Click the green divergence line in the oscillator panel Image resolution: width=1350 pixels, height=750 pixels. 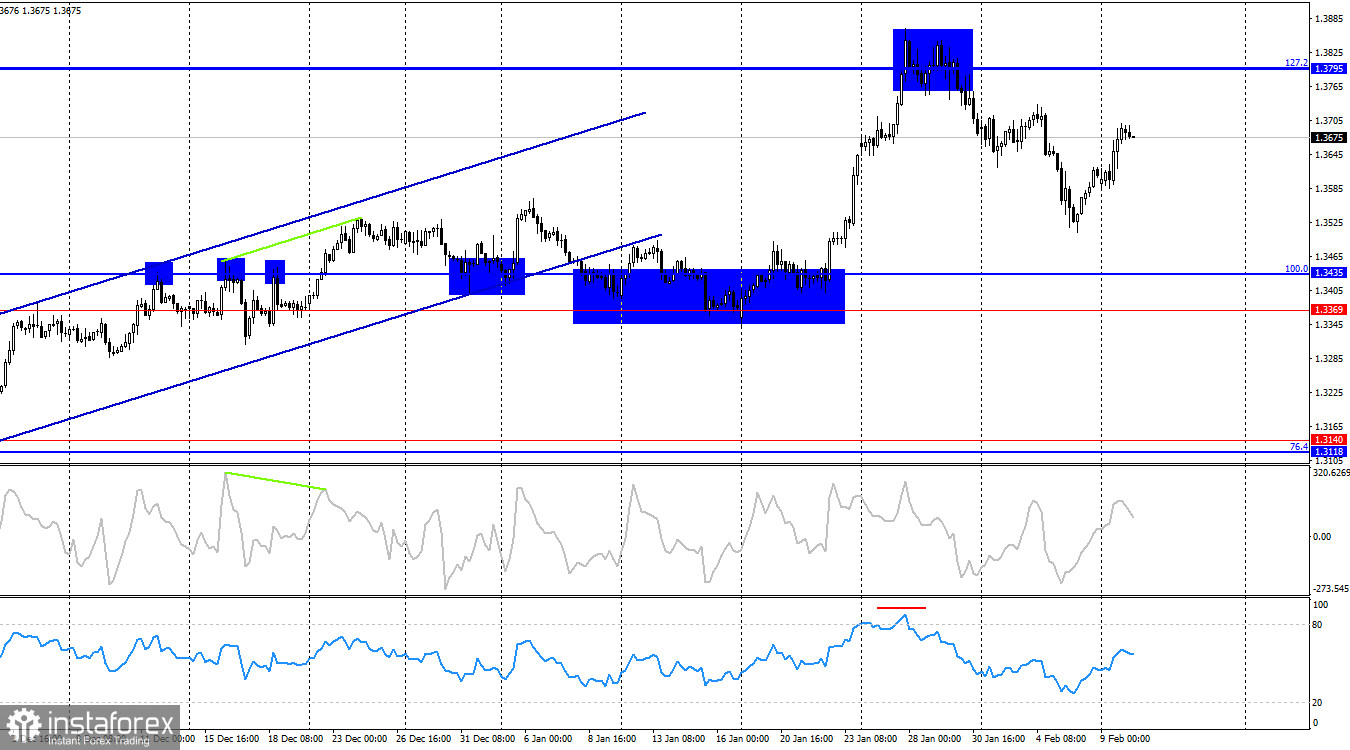(275, 481)
